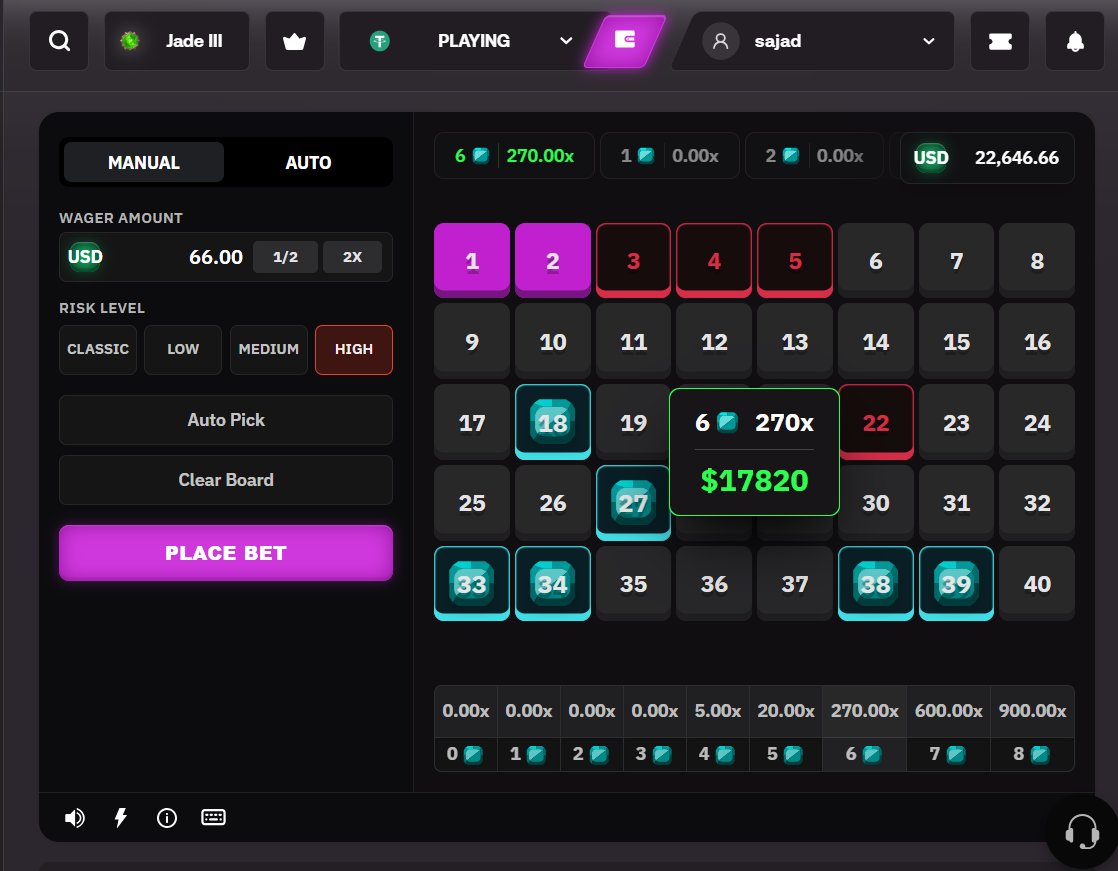Select keno tile number 6
The image size is (1118, 871).
tap(876, 261)
